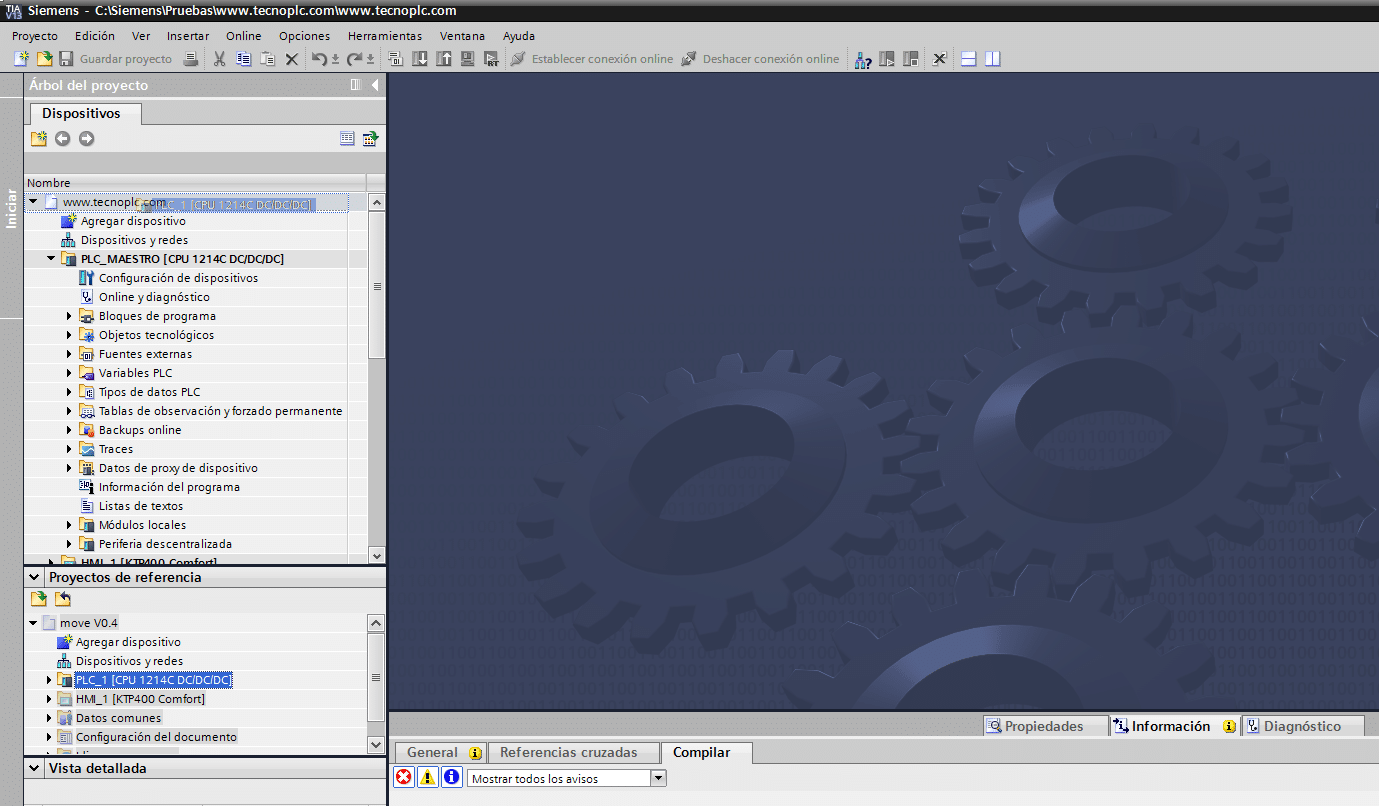Image resolution: width=1379 pixels, height=806 pixels.
Task: Expand Objetos tecnológicos folder
Action: tap(70, 335)
